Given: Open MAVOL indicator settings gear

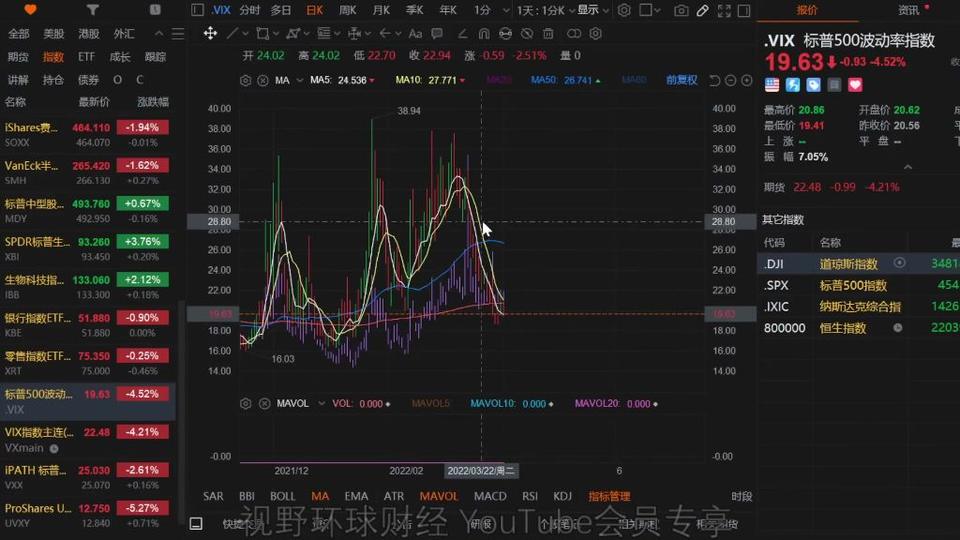Looking at the screenshot, I should click(x=246, y=403).
